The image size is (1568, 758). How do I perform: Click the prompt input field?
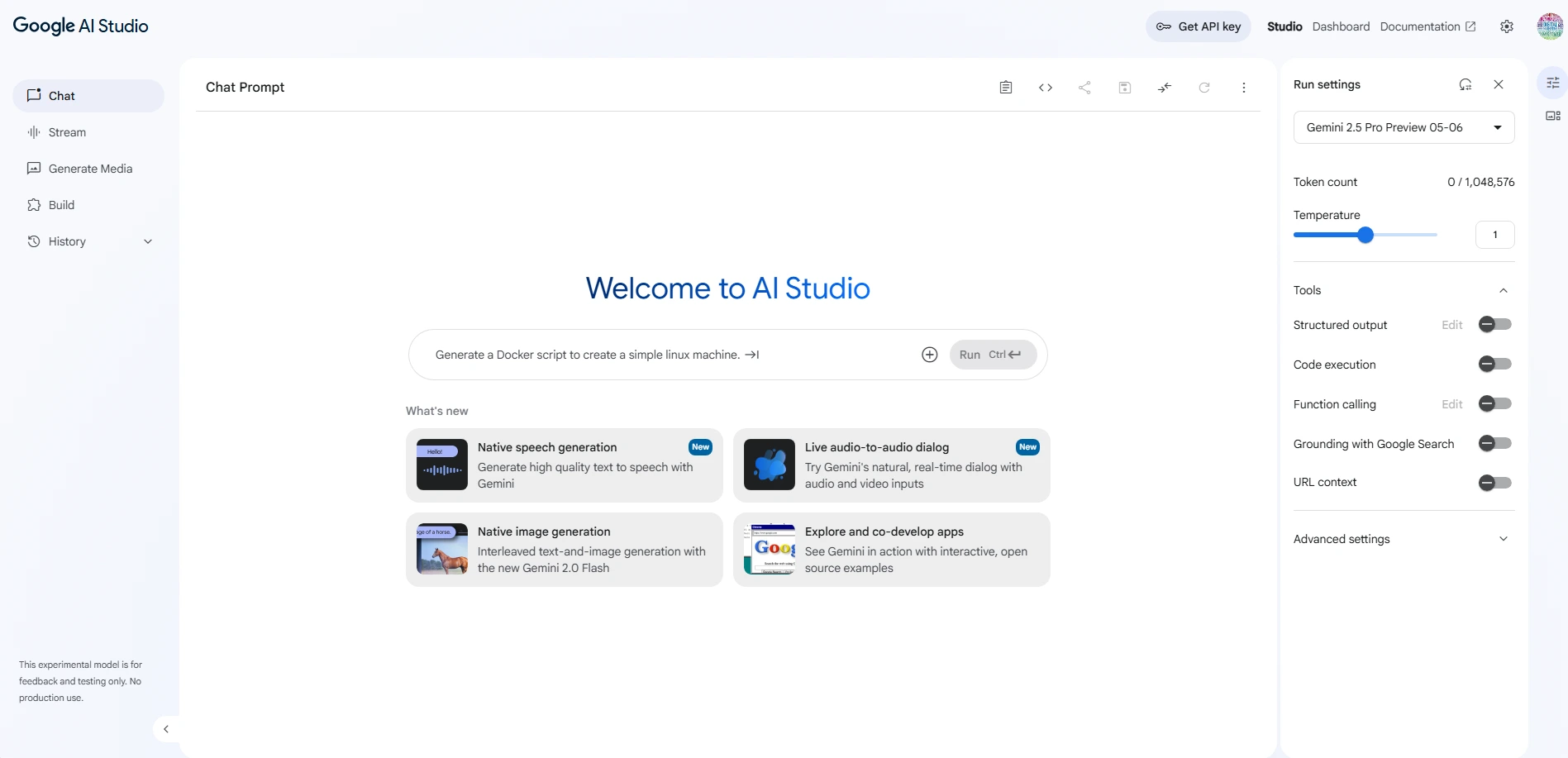[x=670, y=355]
